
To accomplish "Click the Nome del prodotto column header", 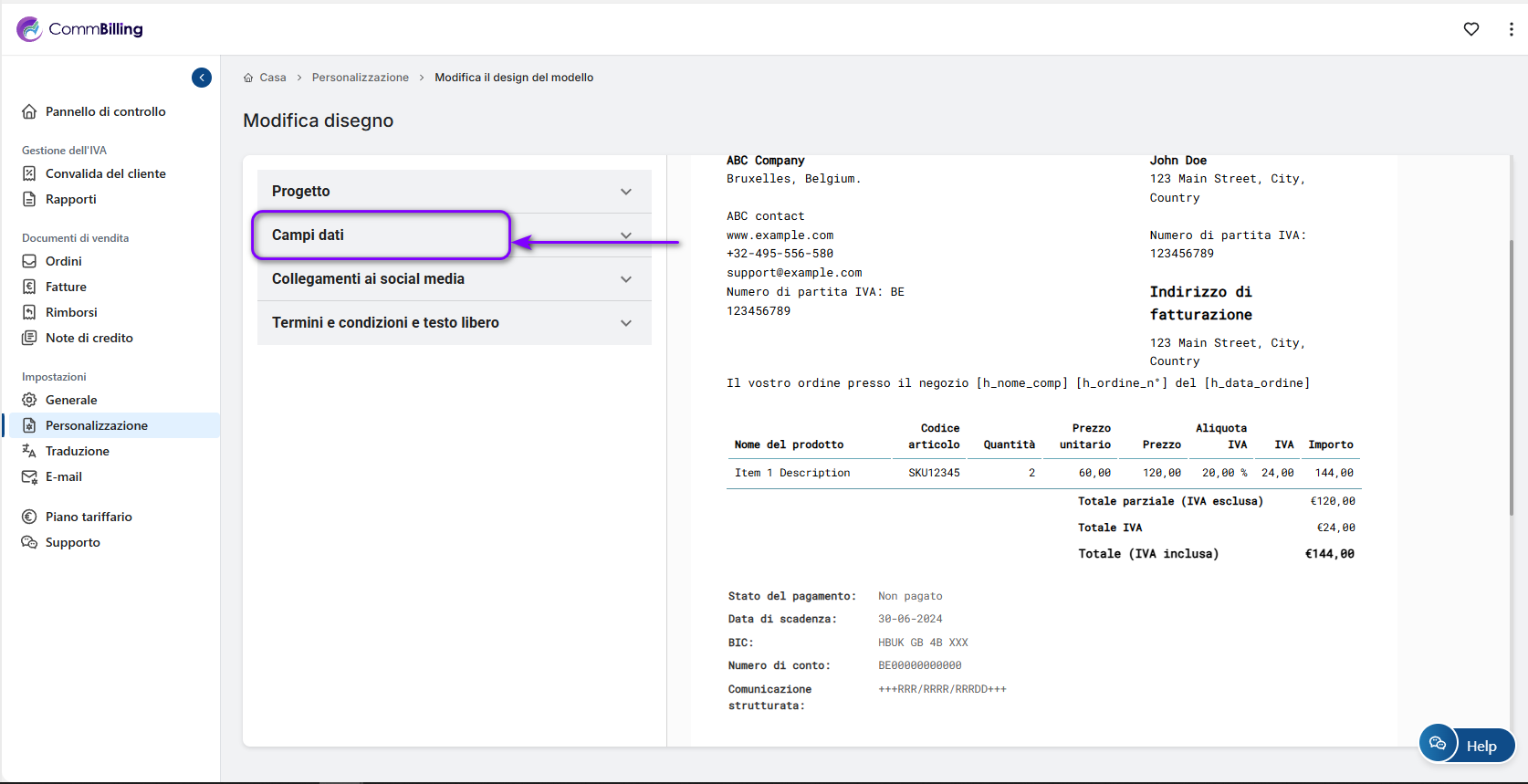I will tap(789, 444).
